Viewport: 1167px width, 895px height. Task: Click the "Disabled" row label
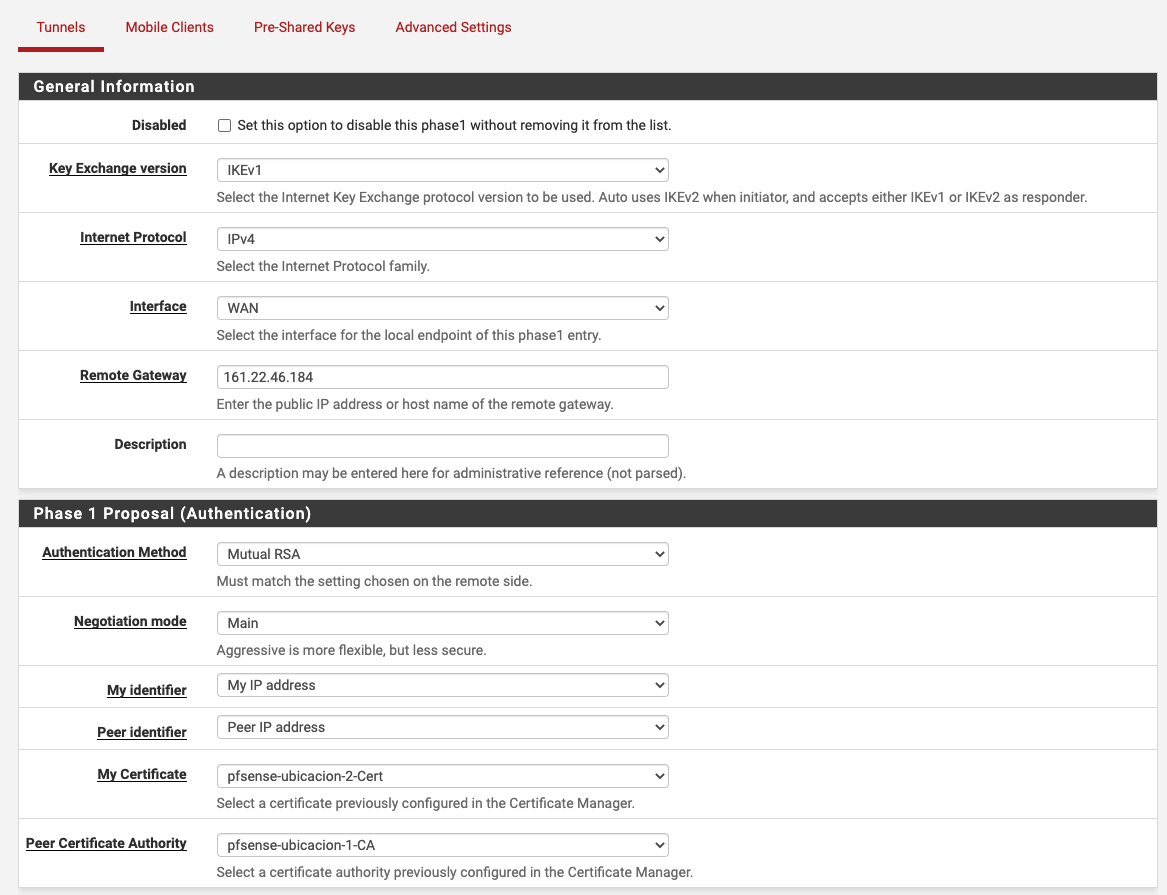159,126
